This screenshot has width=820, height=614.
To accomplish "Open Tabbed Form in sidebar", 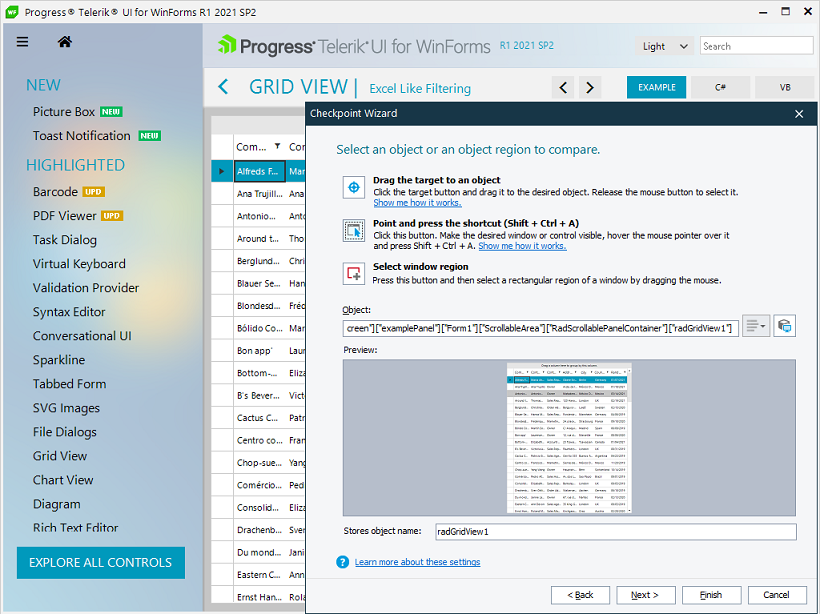I will point(70,384).
